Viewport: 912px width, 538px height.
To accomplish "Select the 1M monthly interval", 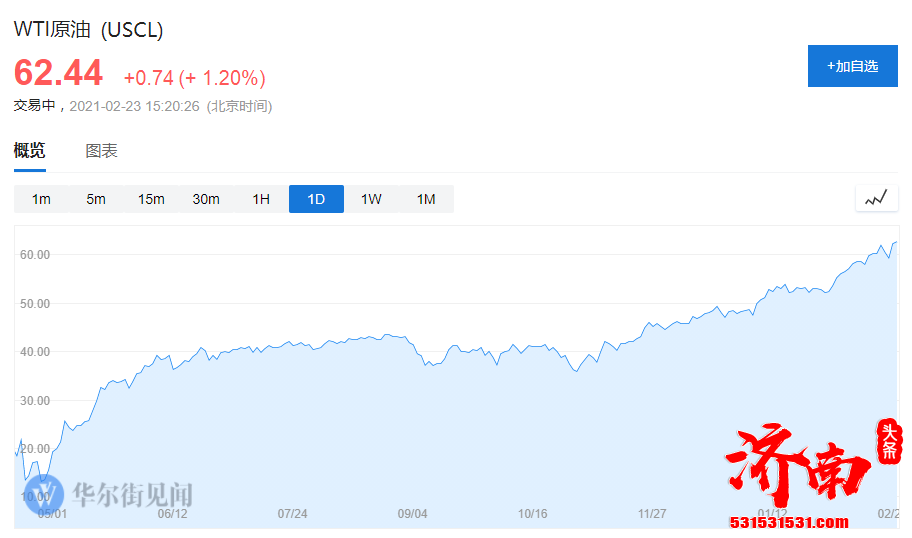I will pyautogui.click(x=426, y=199).
